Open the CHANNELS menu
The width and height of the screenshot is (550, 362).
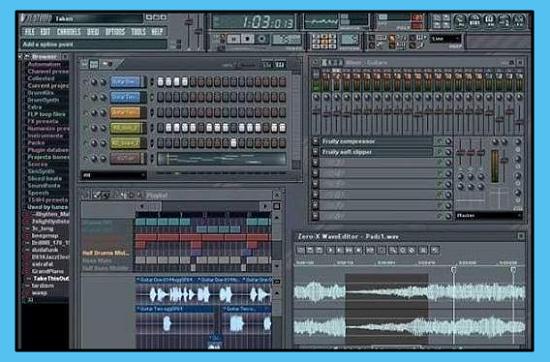click(x=69, y=32)
